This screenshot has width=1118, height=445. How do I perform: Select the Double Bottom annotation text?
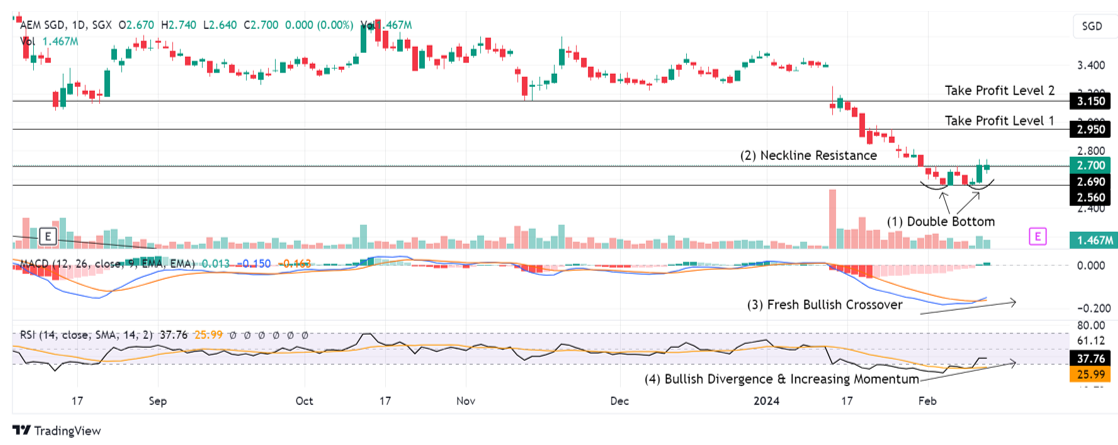(940, 221)
